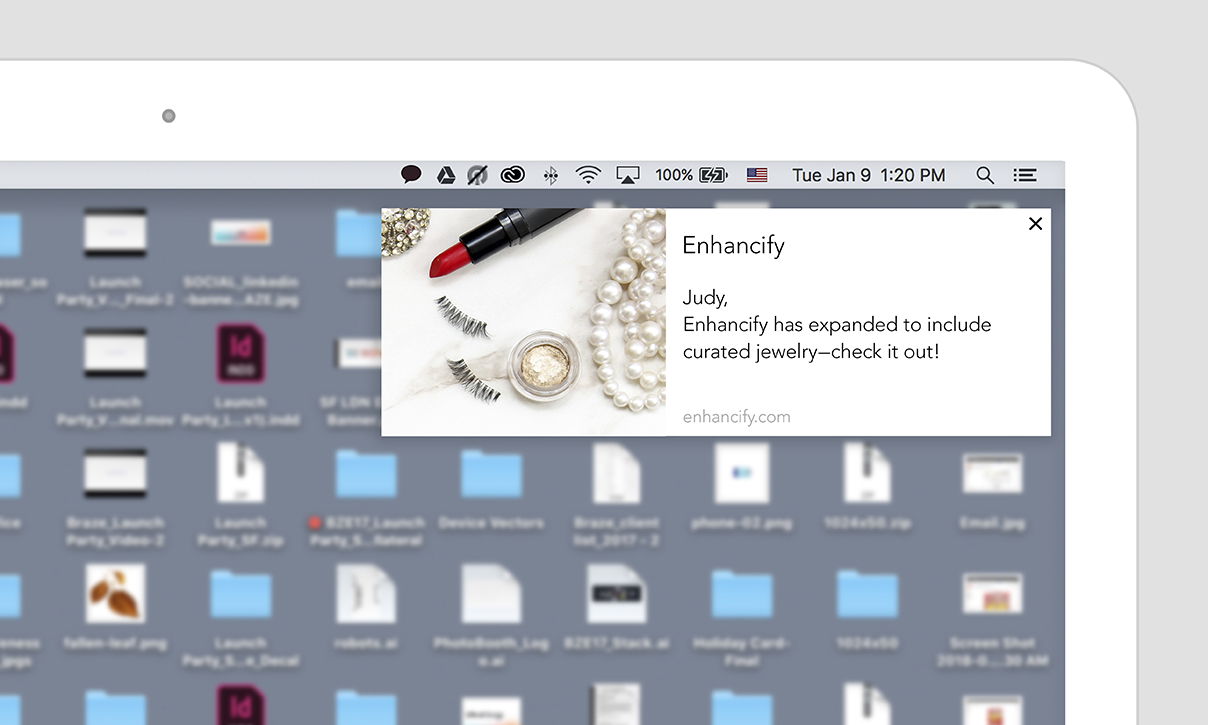Click the notification's cosmetics image
The width and height of the screenshot is (1208, 725).
click(523, 322)
